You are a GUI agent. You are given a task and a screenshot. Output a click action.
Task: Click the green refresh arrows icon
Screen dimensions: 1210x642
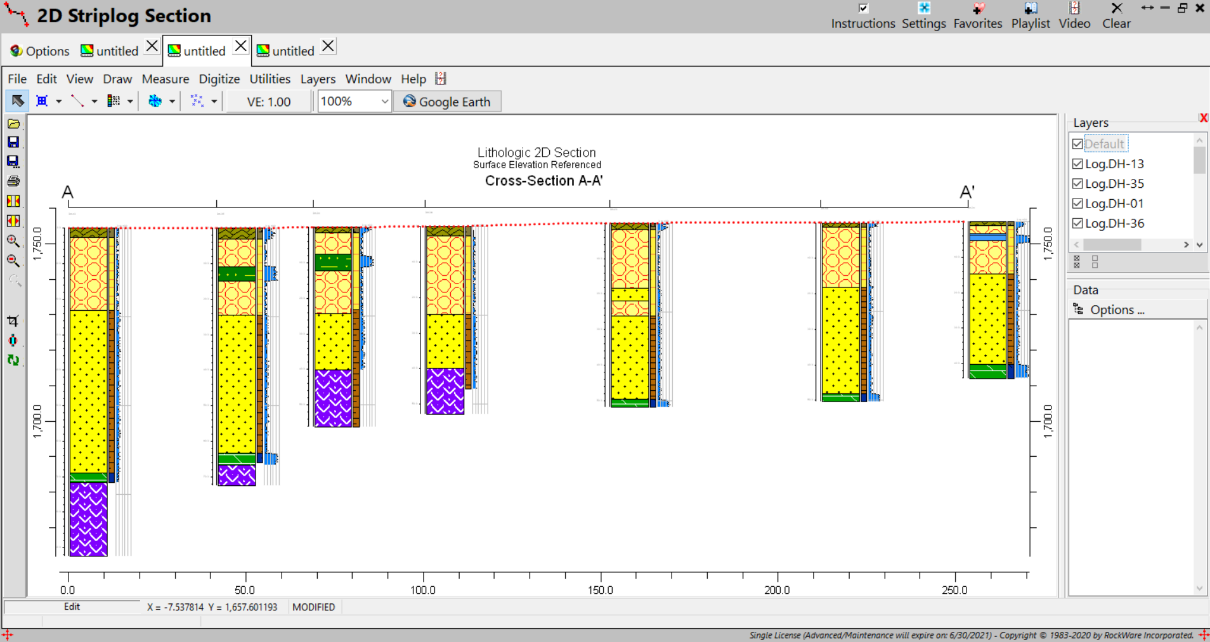[14, 360]
